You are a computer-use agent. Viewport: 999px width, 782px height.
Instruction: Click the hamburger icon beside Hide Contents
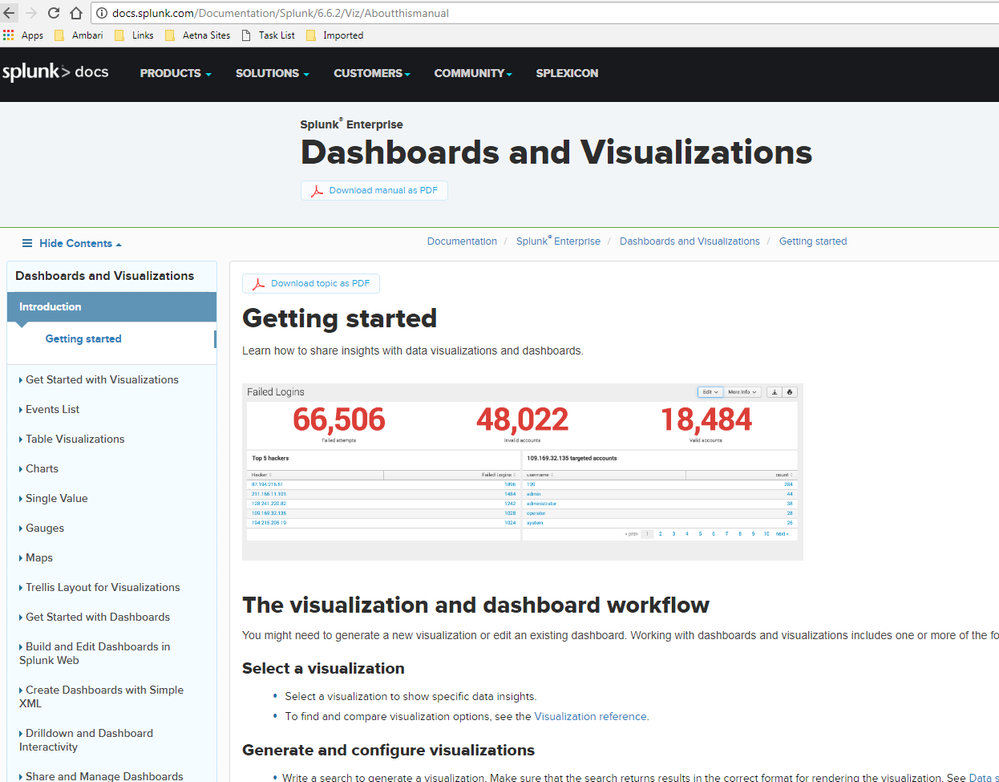click(27, 243)
